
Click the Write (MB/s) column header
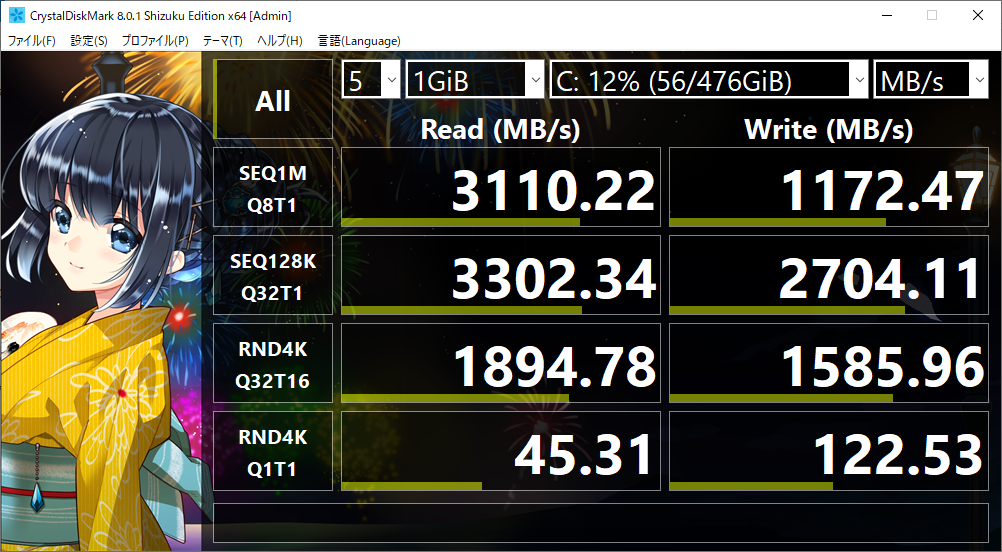point(829,130)
